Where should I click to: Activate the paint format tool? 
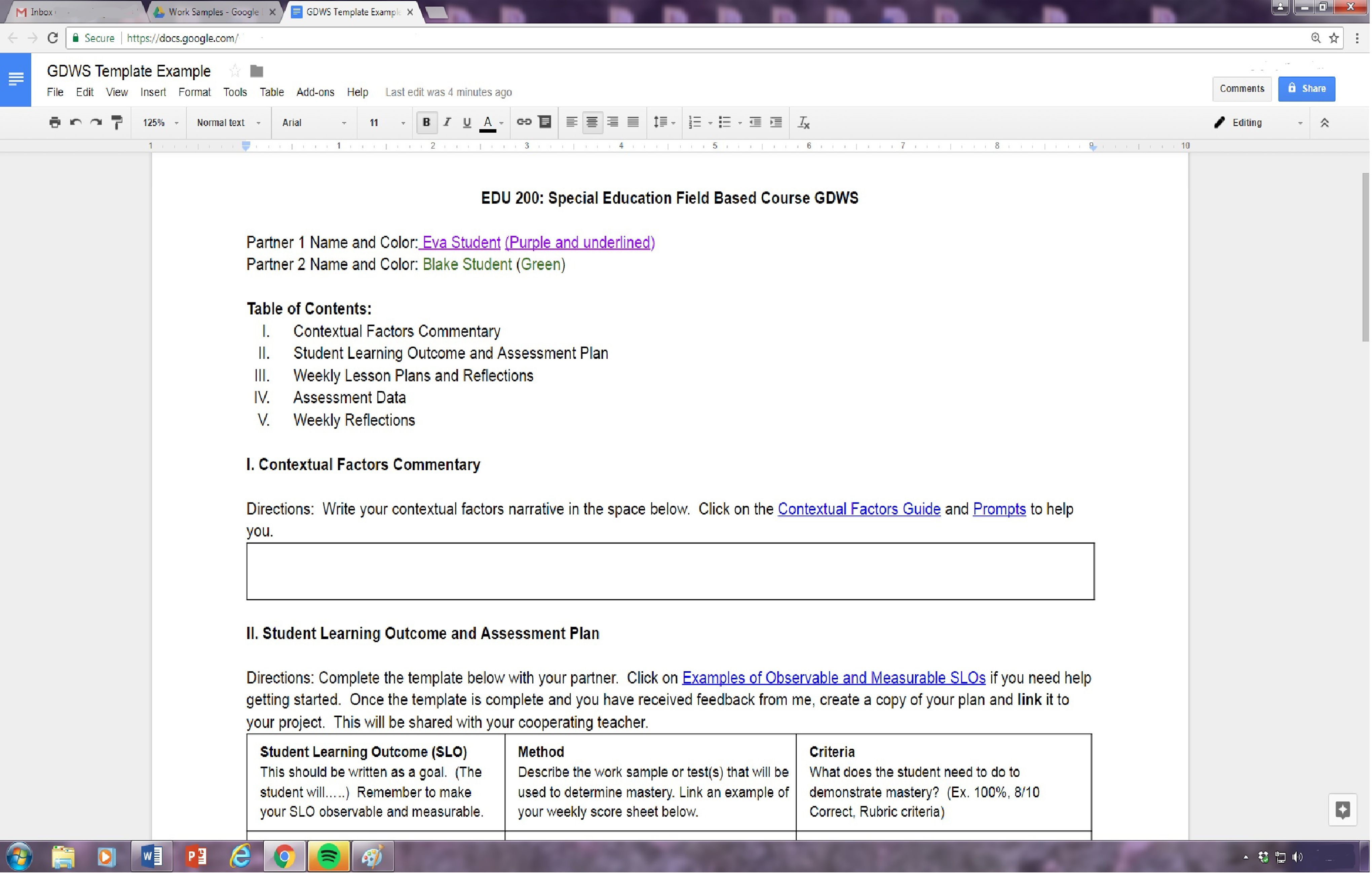click(x=117, y=122)
